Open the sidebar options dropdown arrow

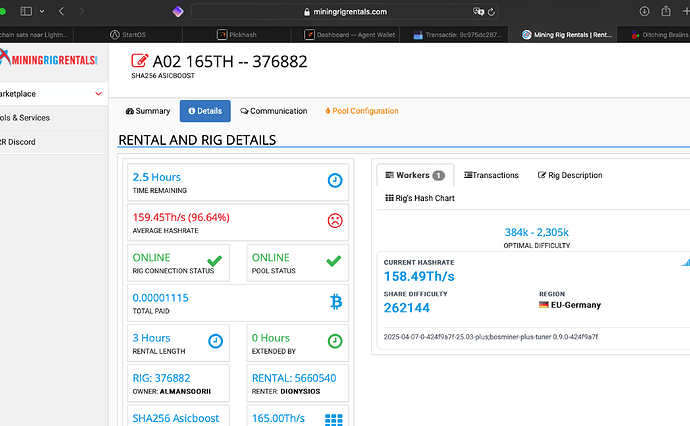coord(42,11)
